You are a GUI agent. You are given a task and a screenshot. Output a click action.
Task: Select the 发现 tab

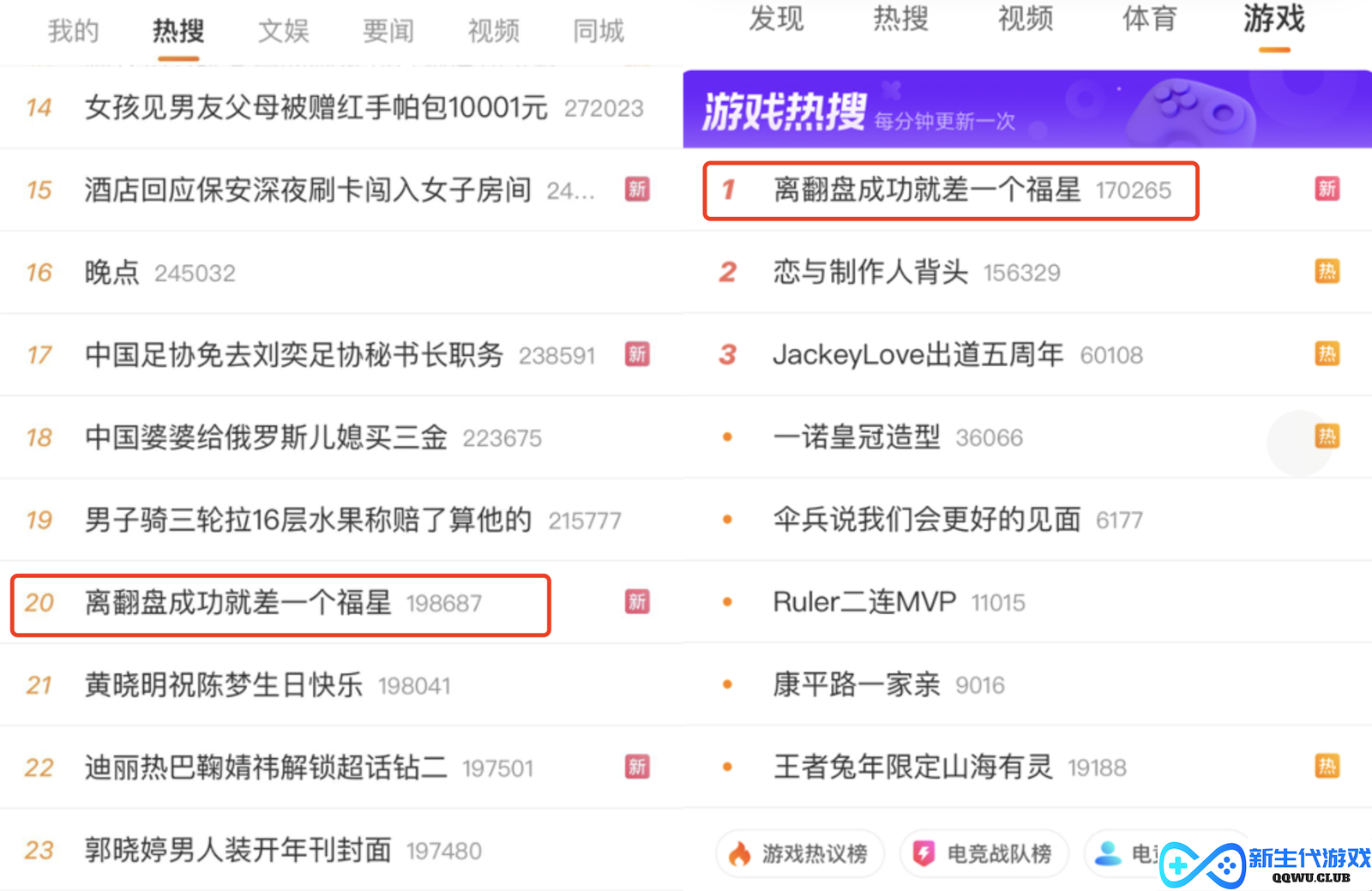[x=776, y=18]
